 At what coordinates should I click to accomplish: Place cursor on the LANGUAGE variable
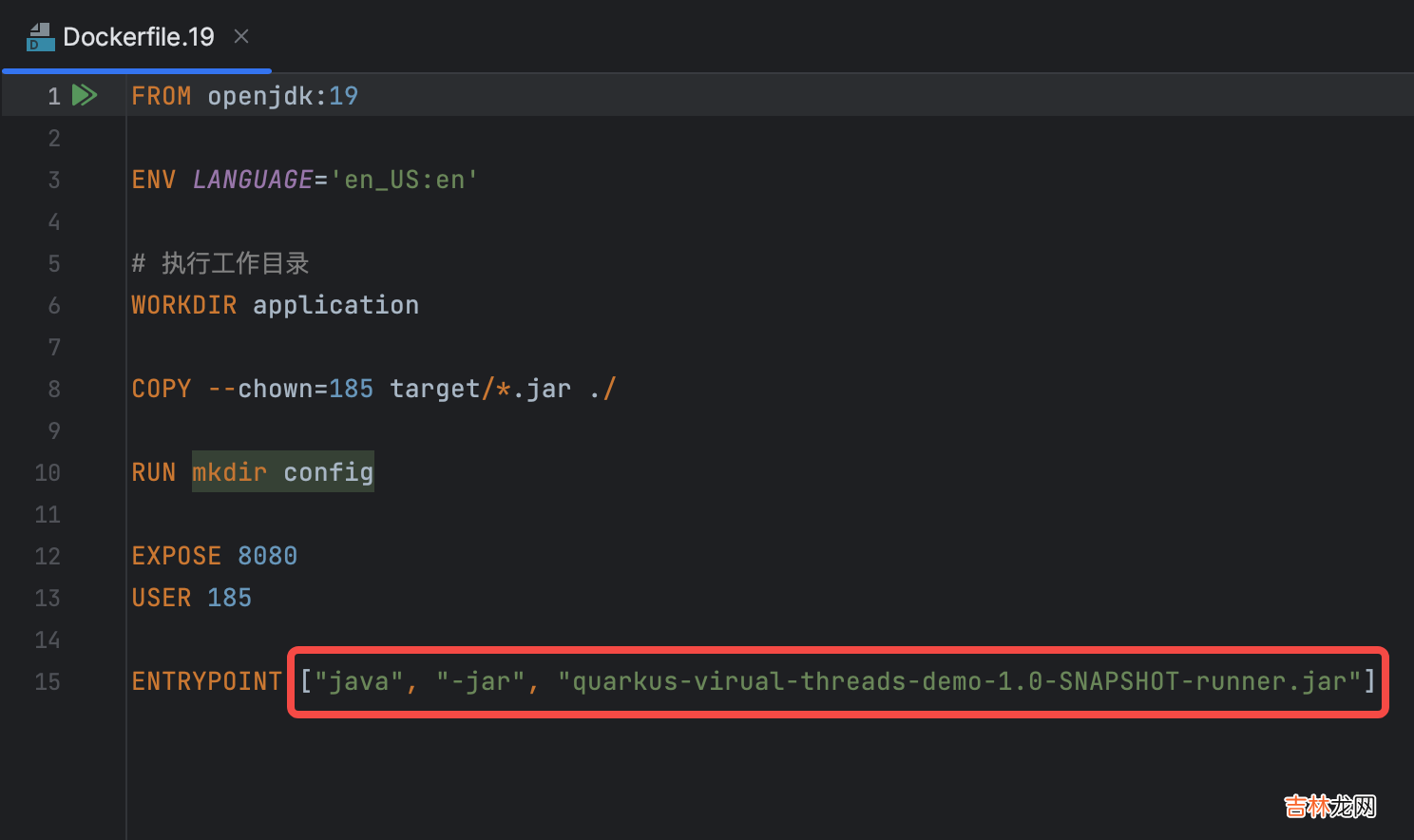[x=253, y=180]
